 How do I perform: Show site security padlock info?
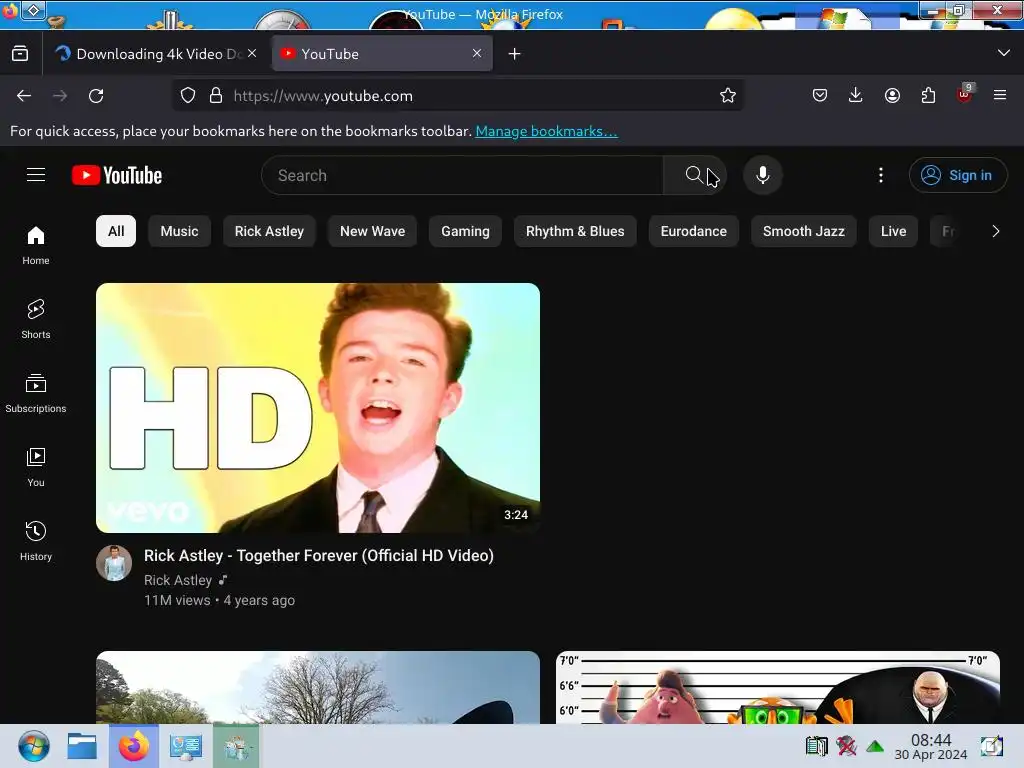point(216,95)
